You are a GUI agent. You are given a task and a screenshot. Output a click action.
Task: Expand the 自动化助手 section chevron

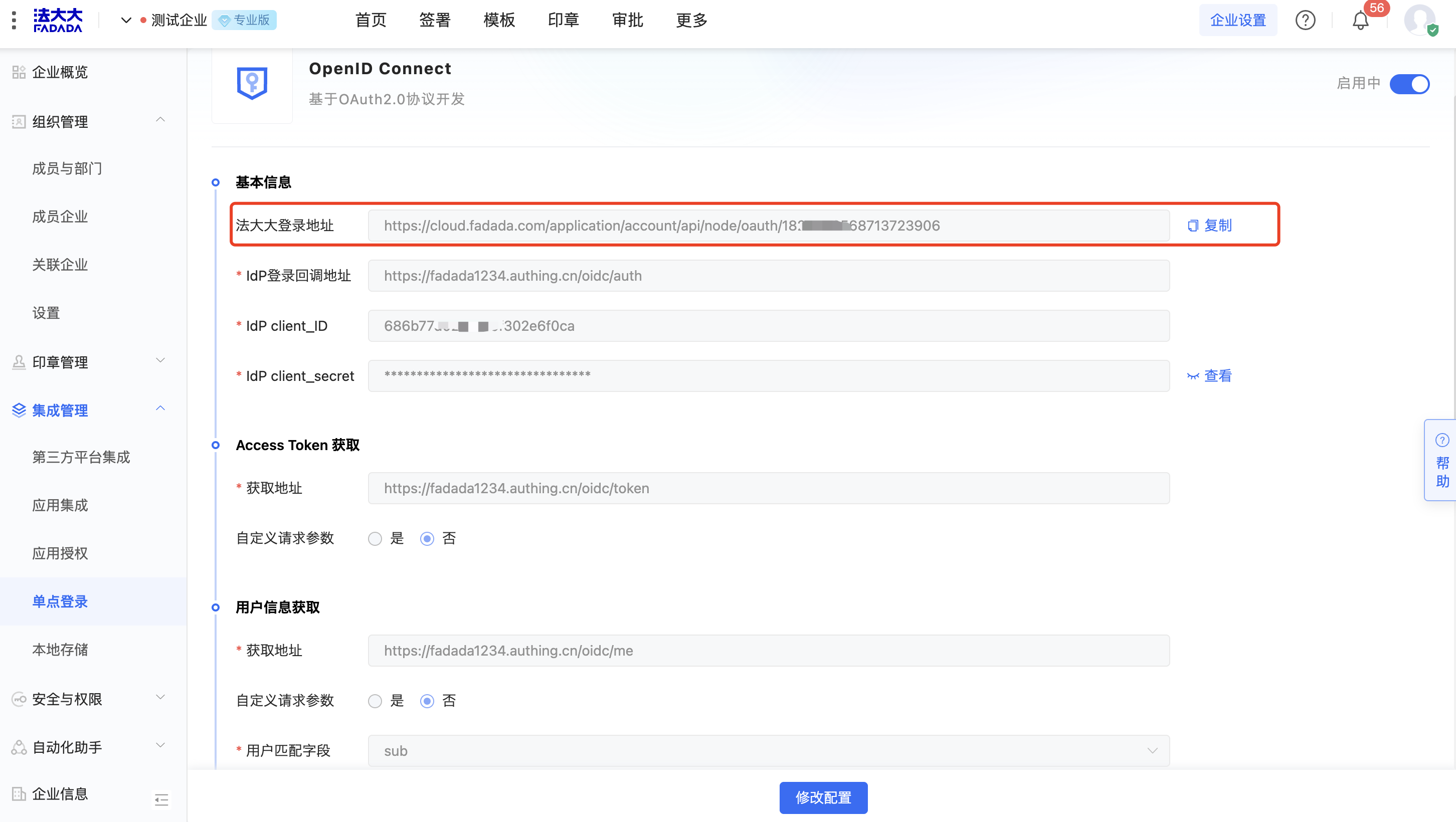click(x=160, y=746)
